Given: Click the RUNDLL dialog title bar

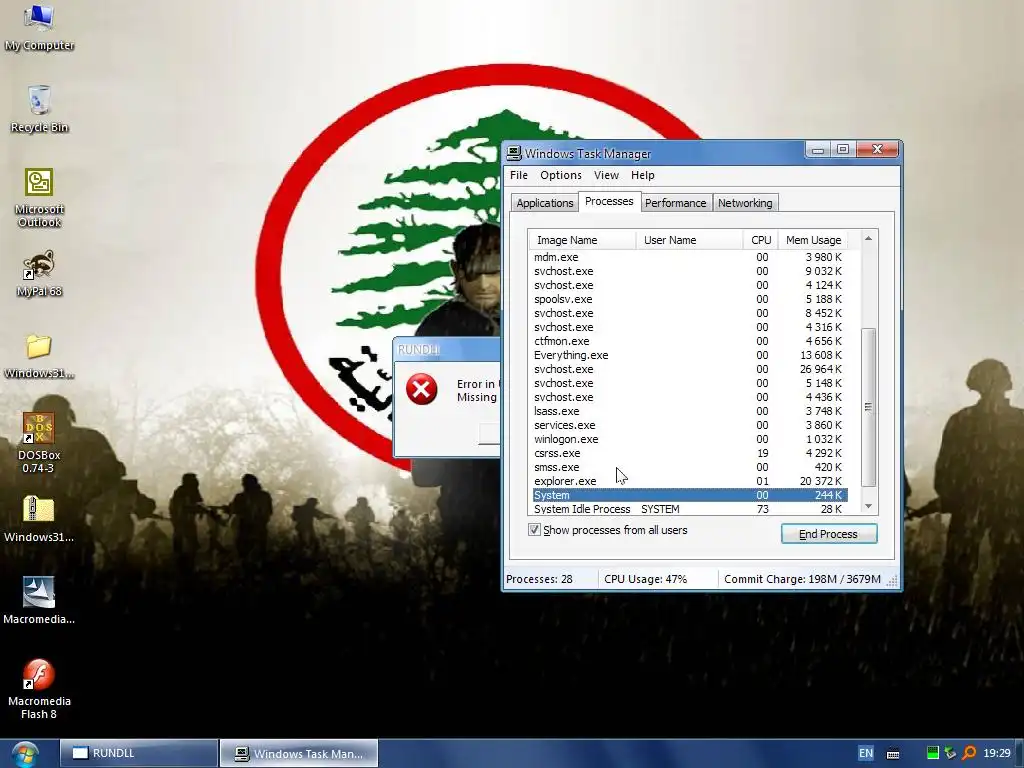Looking at the screenshot, I should [448, 349].
